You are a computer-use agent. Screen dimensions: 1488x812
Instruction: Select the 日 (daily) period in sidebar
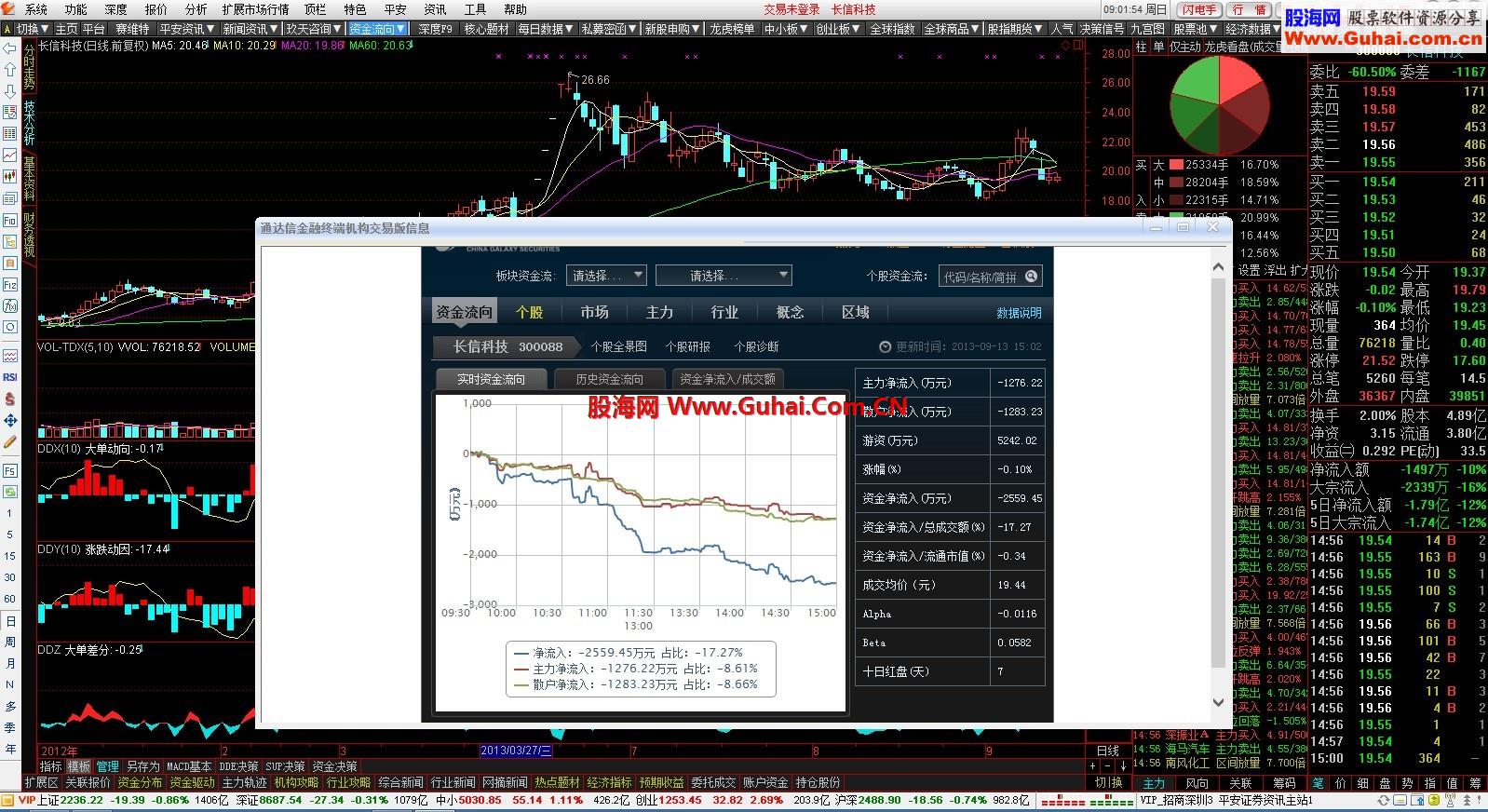(x=10, y=621)
